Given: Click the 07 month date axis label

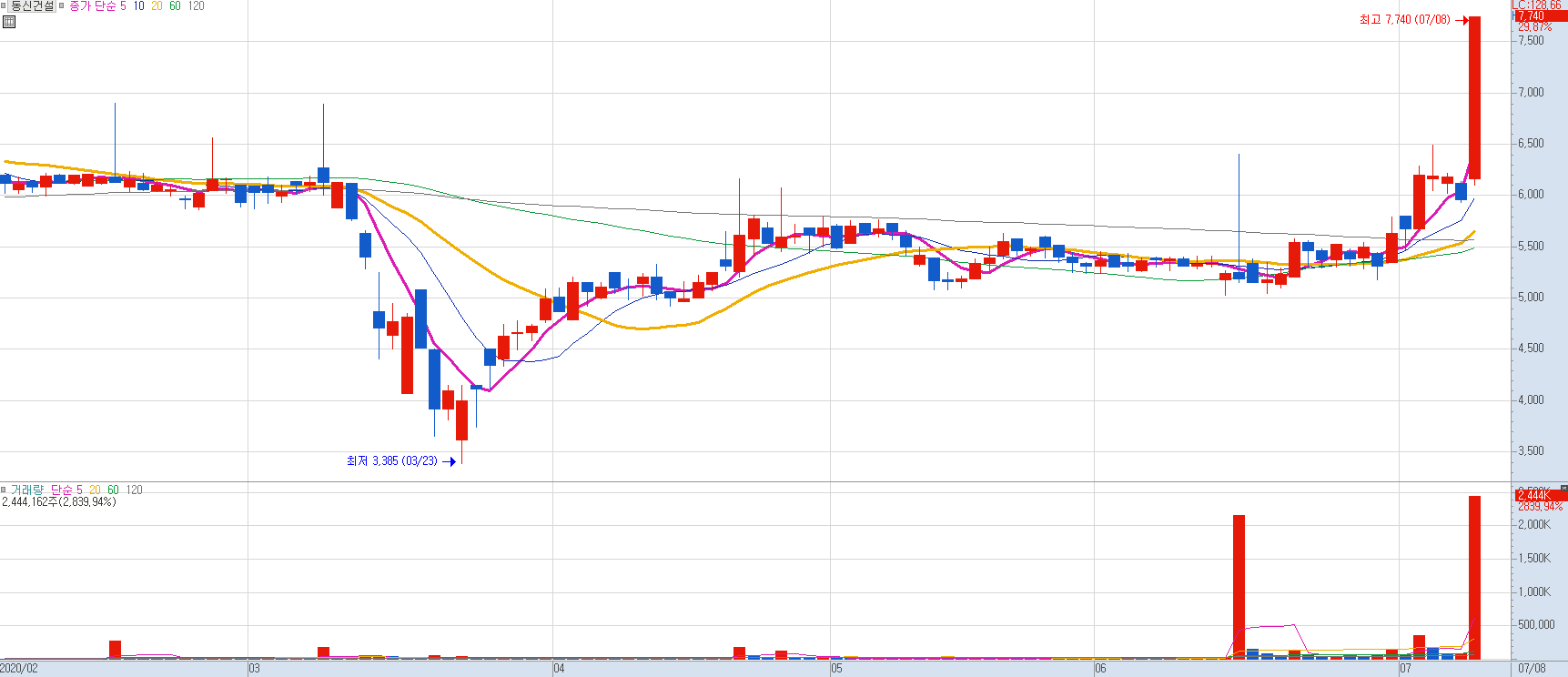Looking at the screenshot, I should tap(1405, 669).
